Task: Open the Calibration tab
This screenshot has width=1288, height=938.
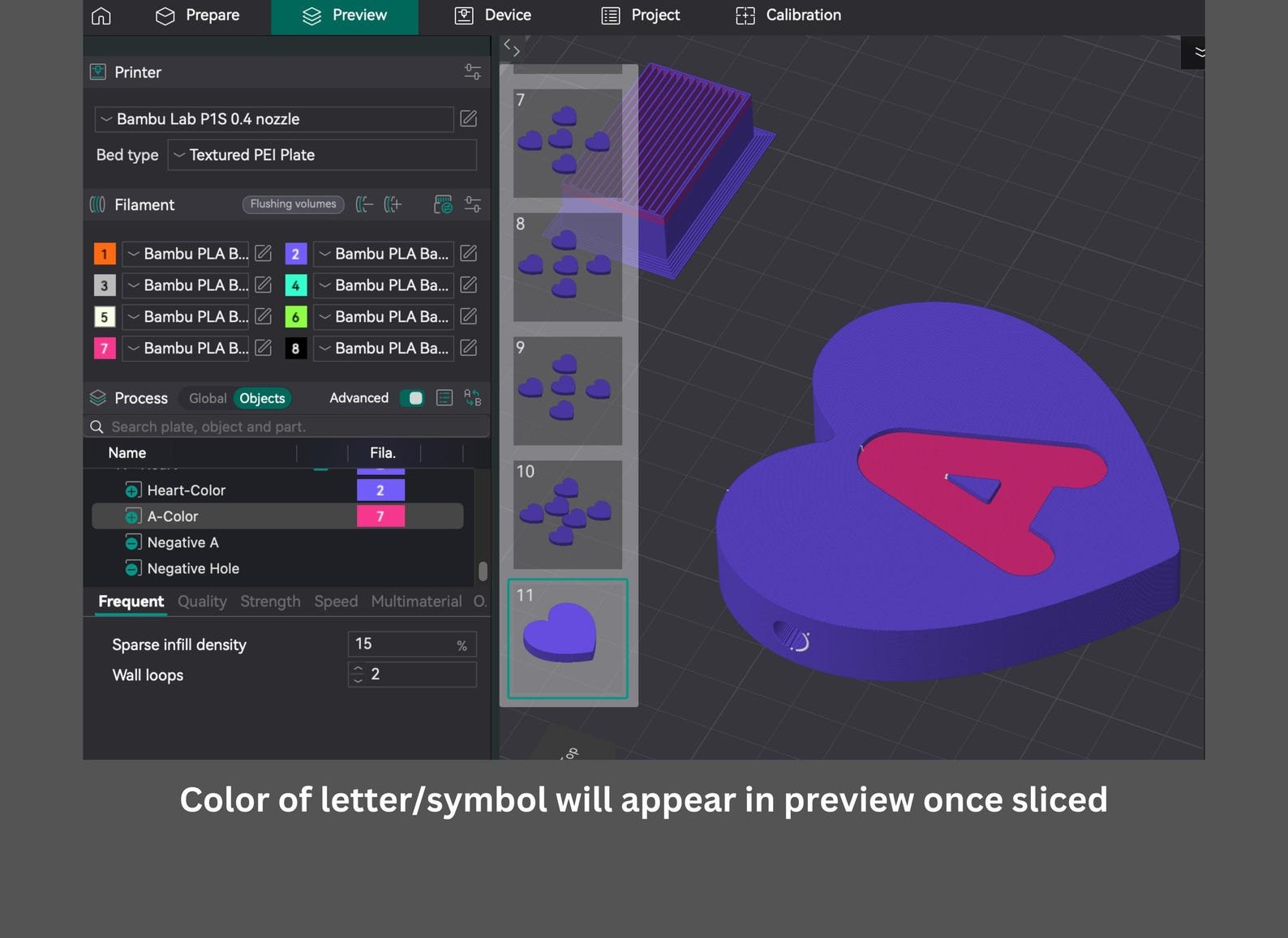Action: 788,15
